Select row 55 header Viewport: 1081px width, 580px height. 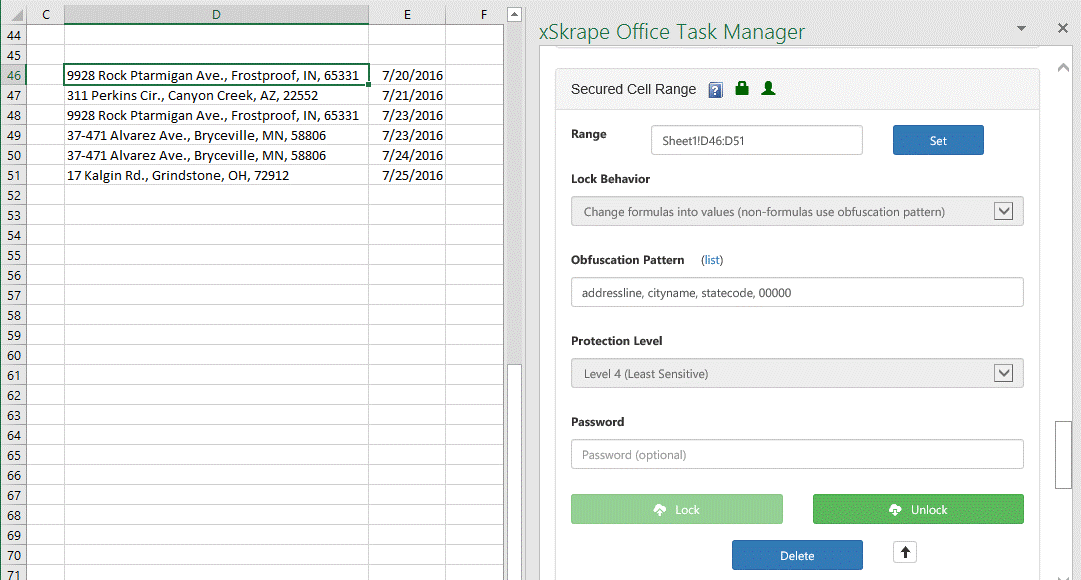tap(14, 255)
